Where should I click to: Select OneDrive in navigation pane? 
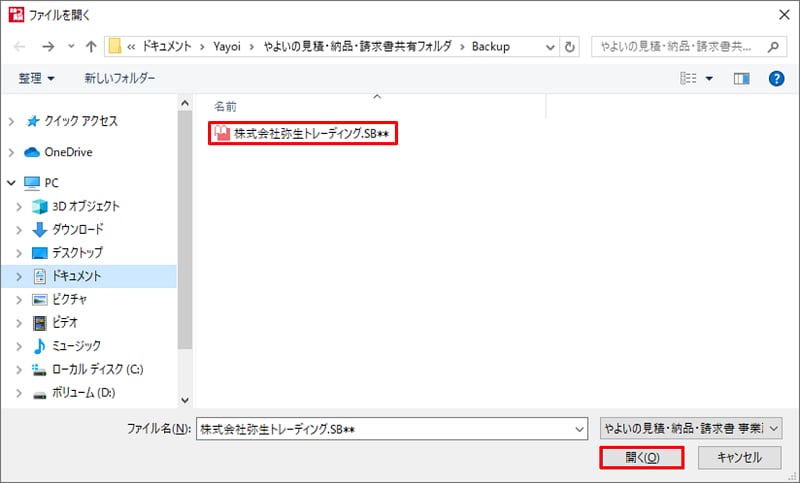click(x=68, y=152)
